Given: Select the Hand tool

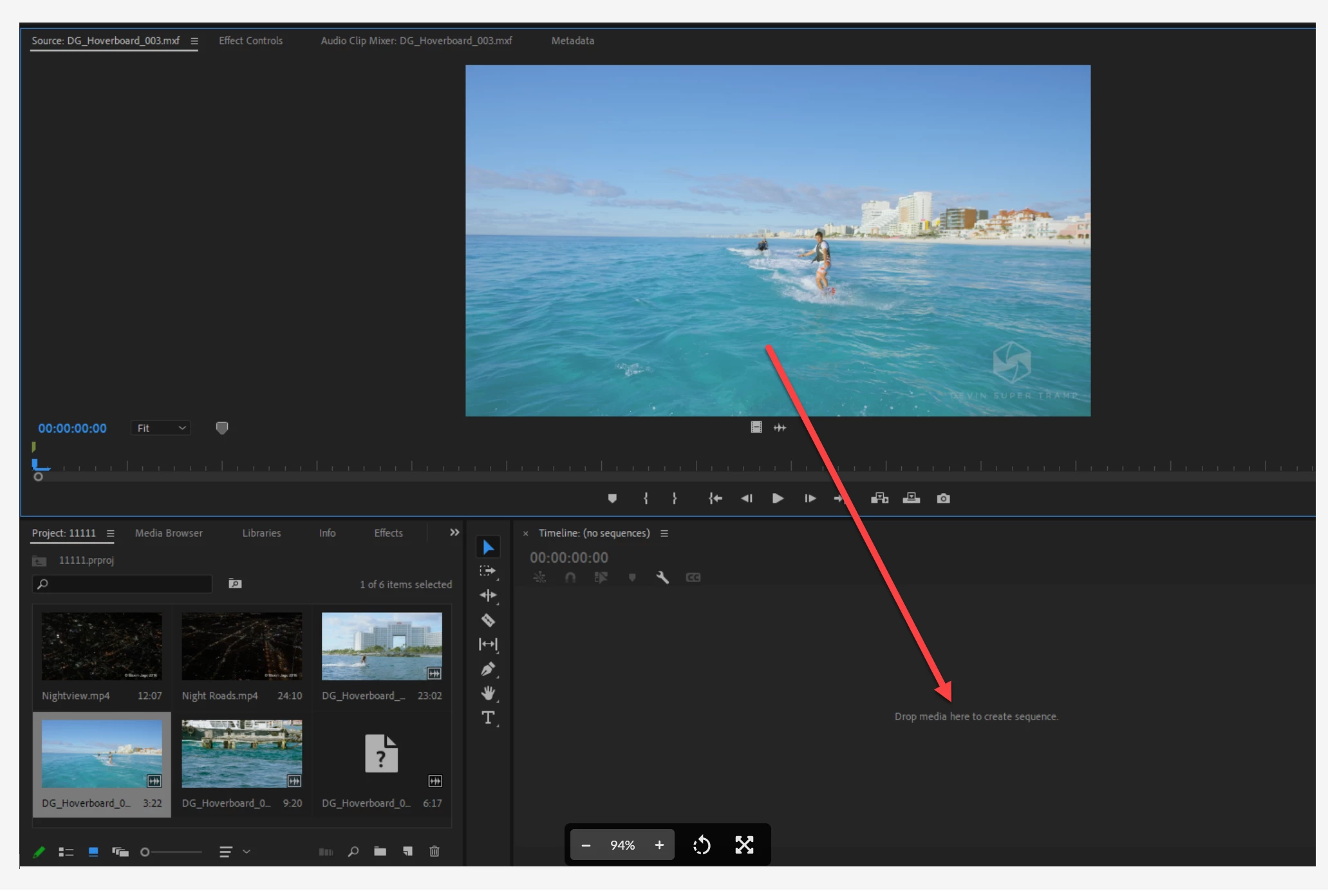Looking at the screenshot, I should (488, 693).
